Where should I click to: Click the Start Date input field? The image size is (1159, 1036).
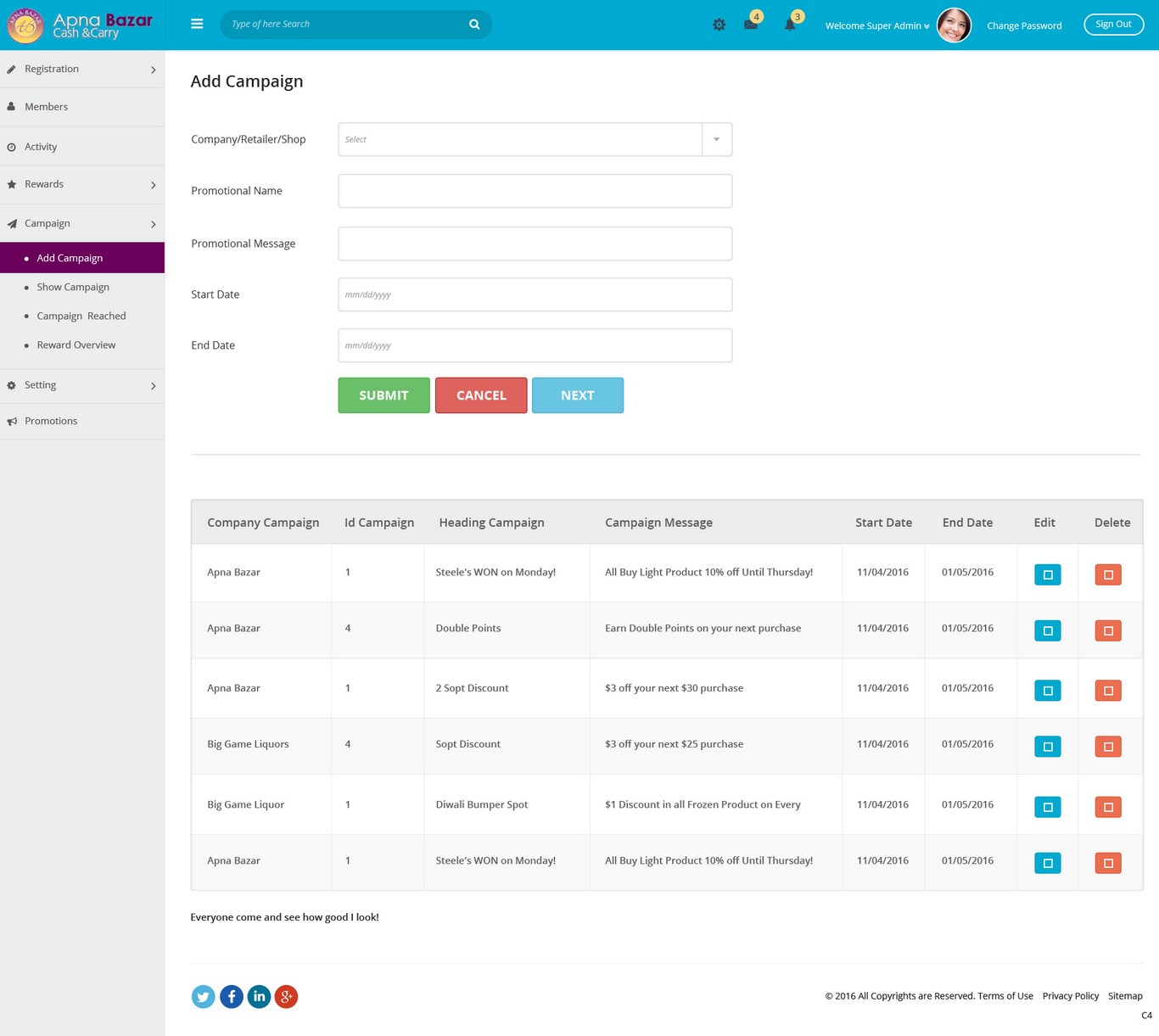point(535,294)
